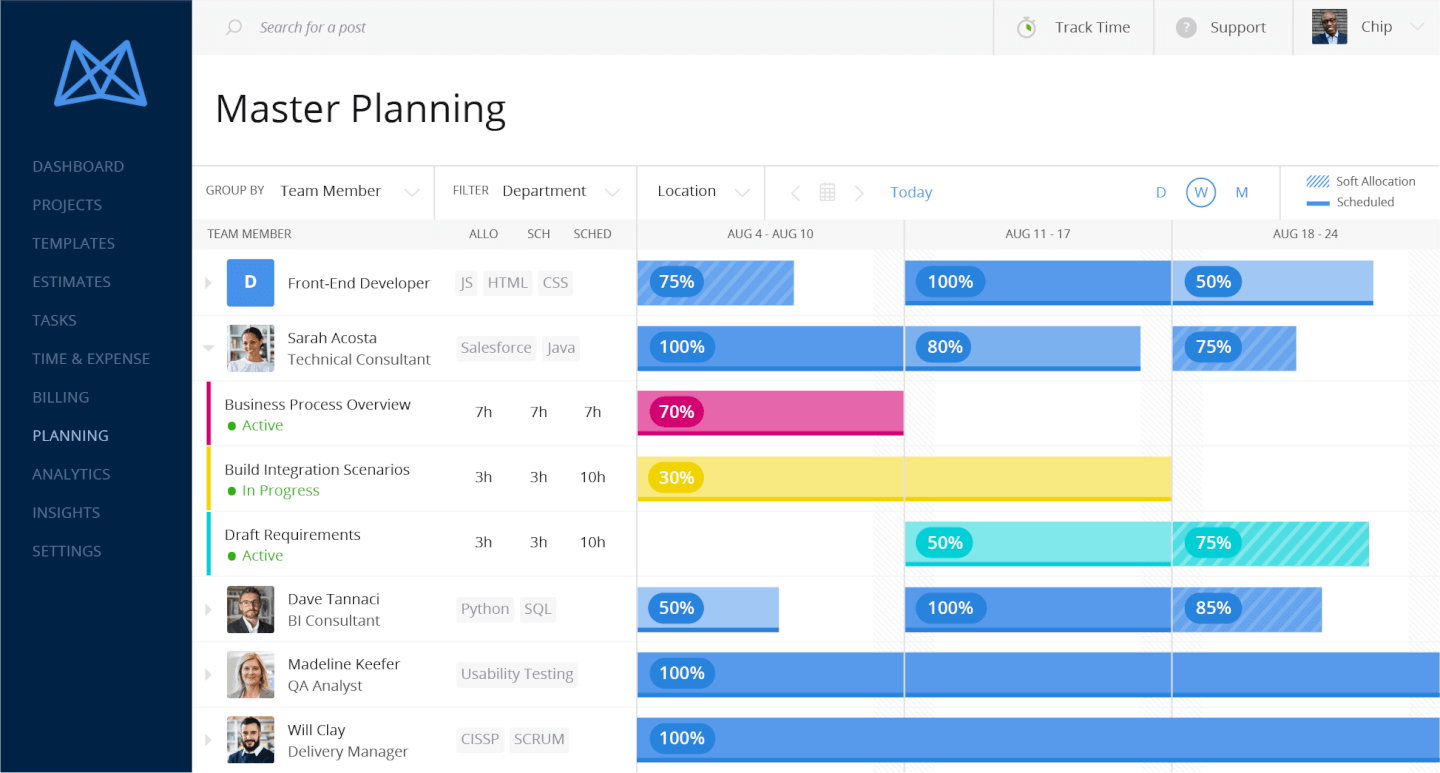Click Chip's profile avatar
Viewport: 1440px width, 773px height.
pyautogui.click(x=1329, y=27)
